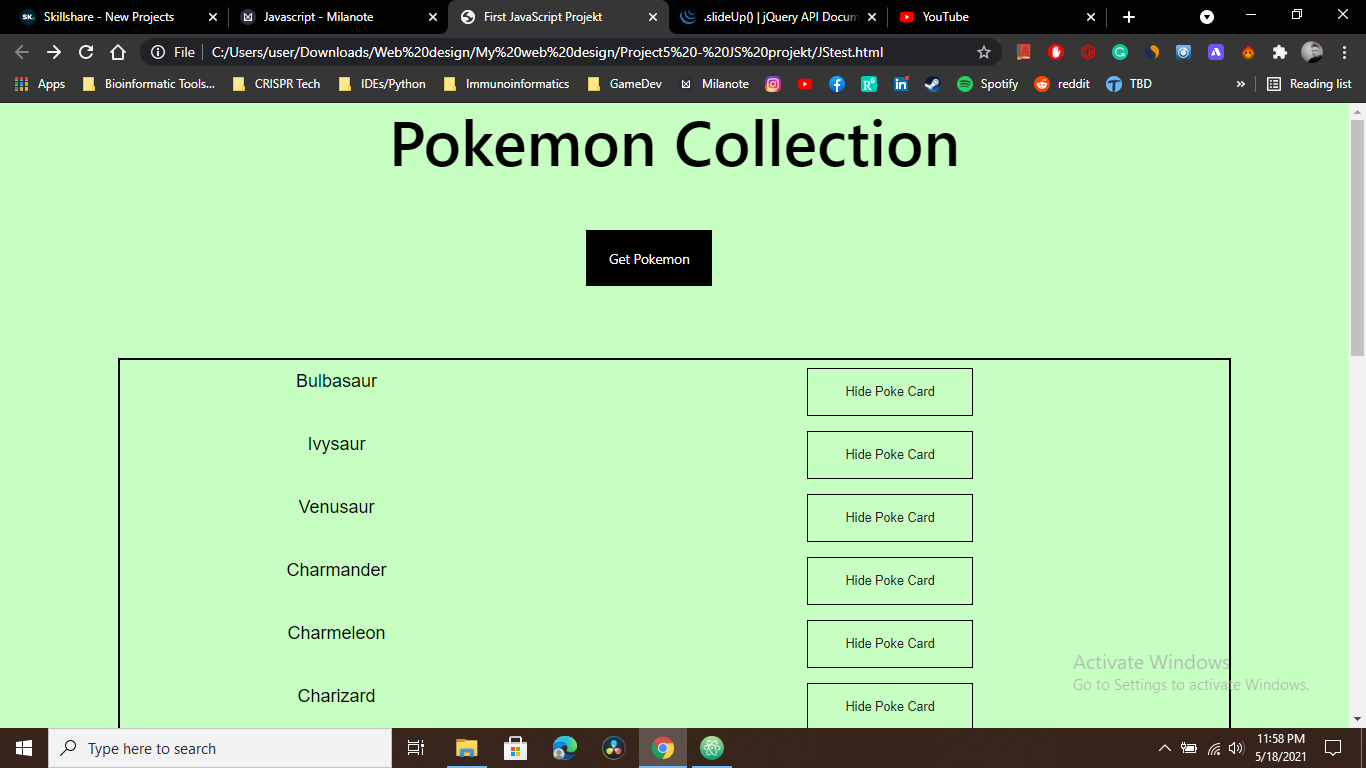Expand the Immunoinformatics bookmark folder
Image resolution: width=1366 pixels, height=768 pixels.
pos(506,84)
